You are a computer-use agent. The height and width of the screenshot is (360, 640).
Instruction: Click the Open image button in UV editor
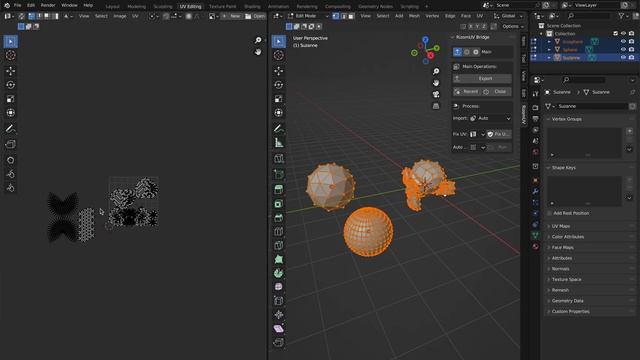click(255, 16)
